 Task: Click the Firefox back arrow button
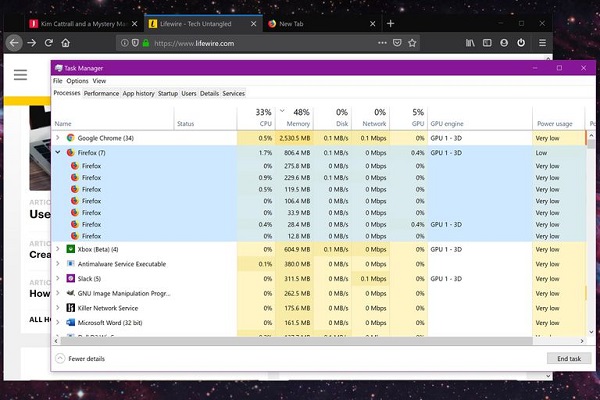14,43
